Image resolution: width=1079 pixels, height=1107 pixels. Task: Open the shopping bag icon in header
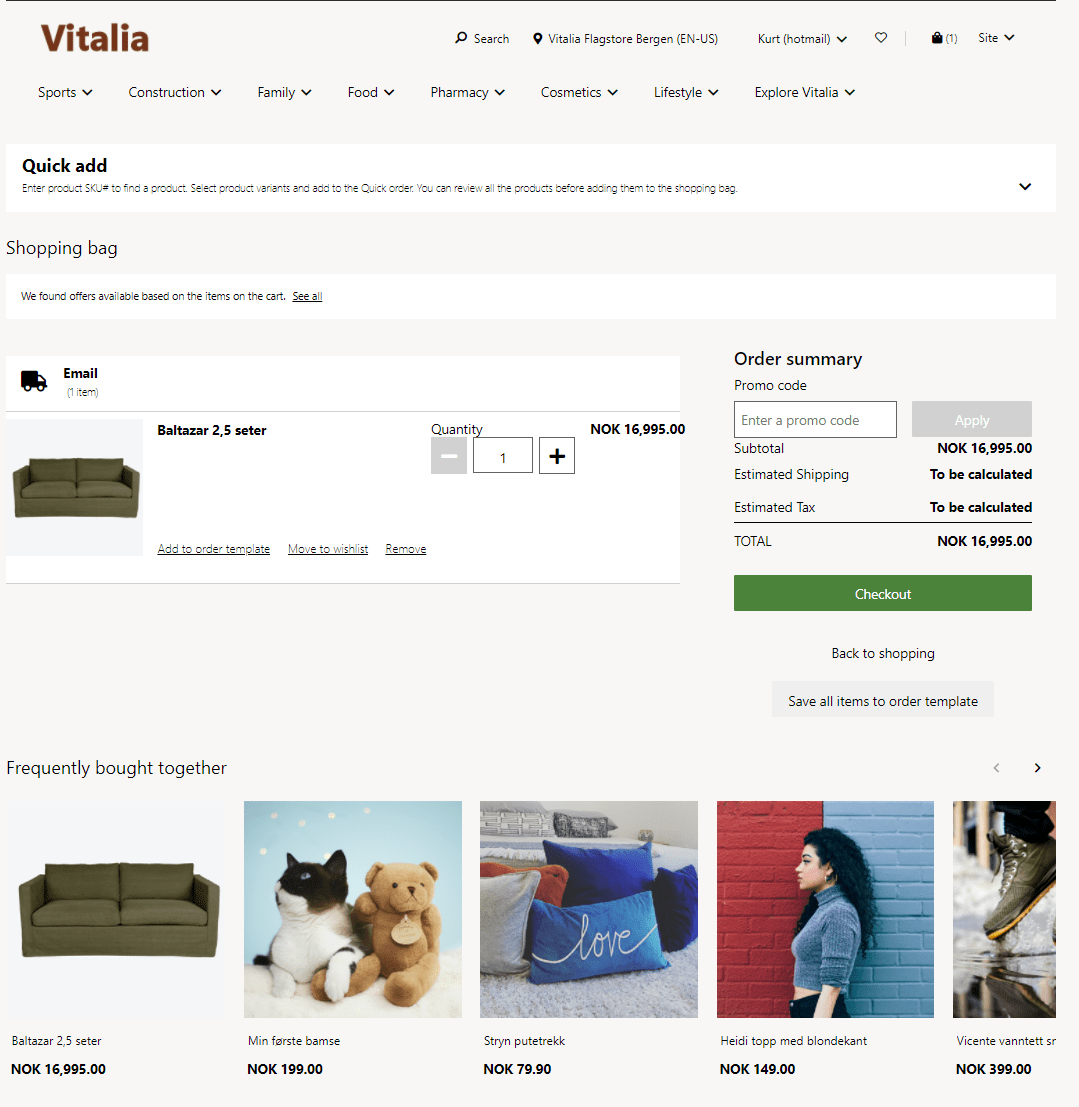click(937, 37)
